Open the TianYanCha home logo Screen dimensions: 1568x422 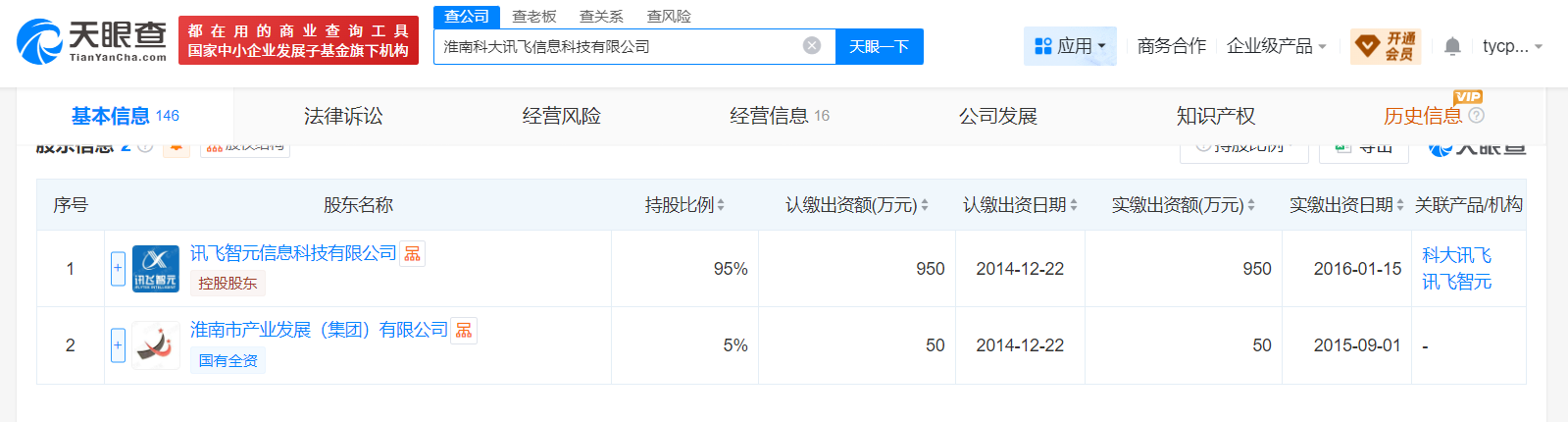click(x=92, y=41)
